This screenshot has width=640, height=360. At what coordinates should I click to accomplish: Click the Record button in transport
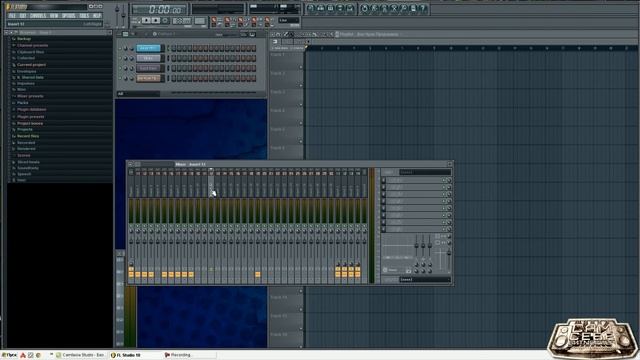[x=165, y=20]
